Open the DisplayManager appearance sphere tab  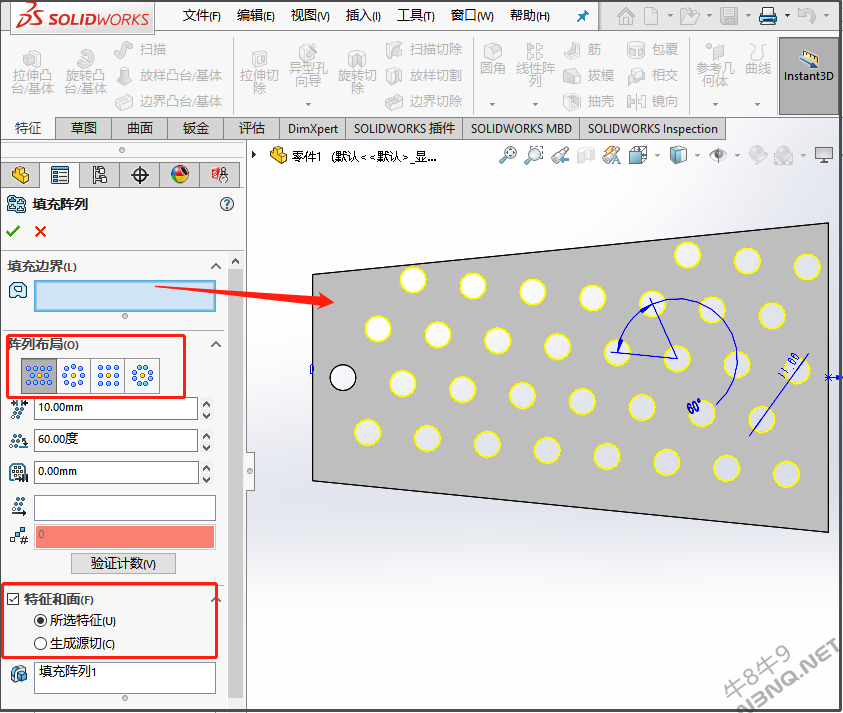180,175
